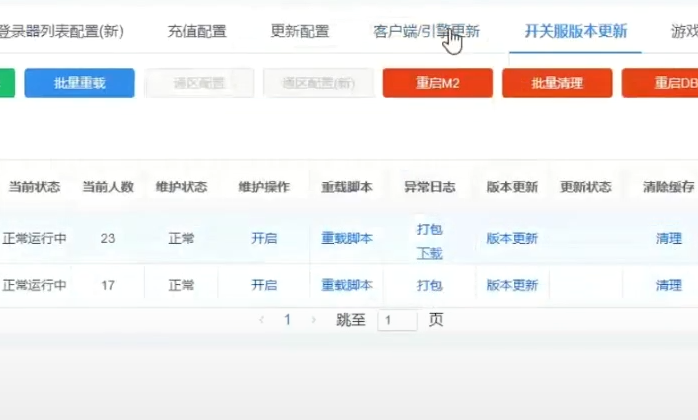The image size is (698, 420).
Task: Open the 更新配置 tab
Action: (x=300, y=31)
